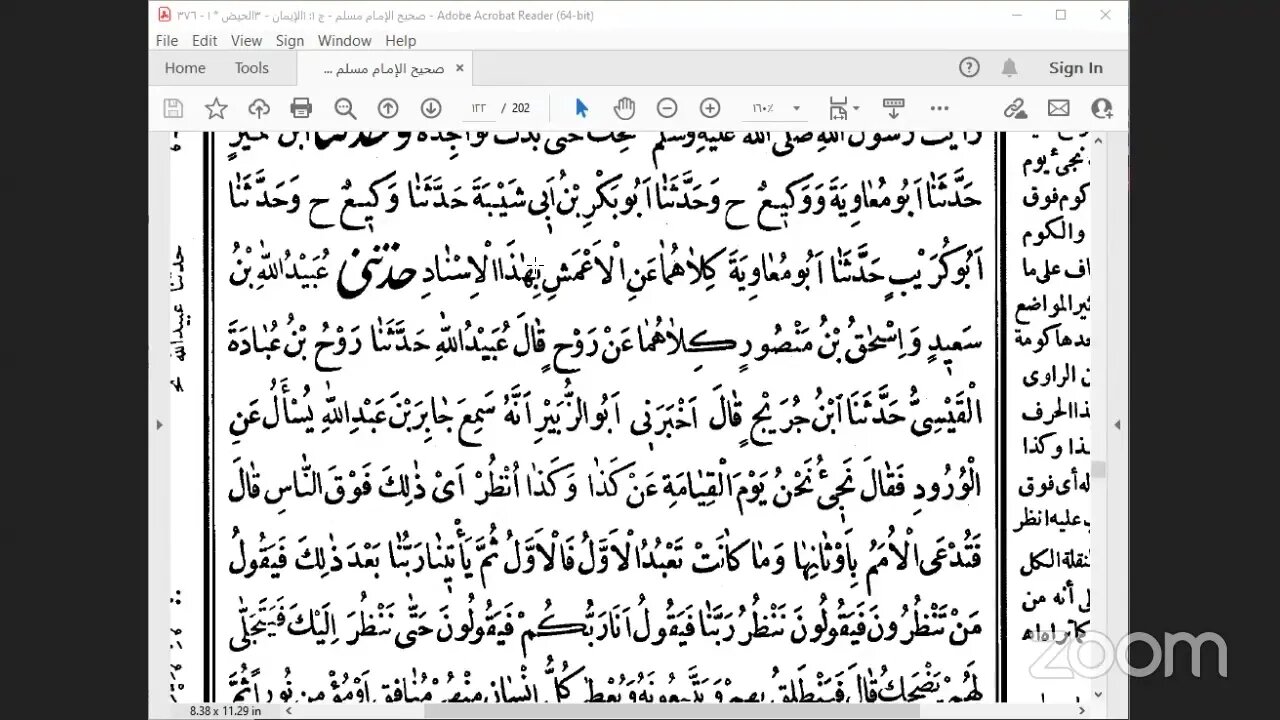The height and width of the screenshot is (720, 1280).
Task: Open the zoom percentage dropdown
Action: [797, 109]
